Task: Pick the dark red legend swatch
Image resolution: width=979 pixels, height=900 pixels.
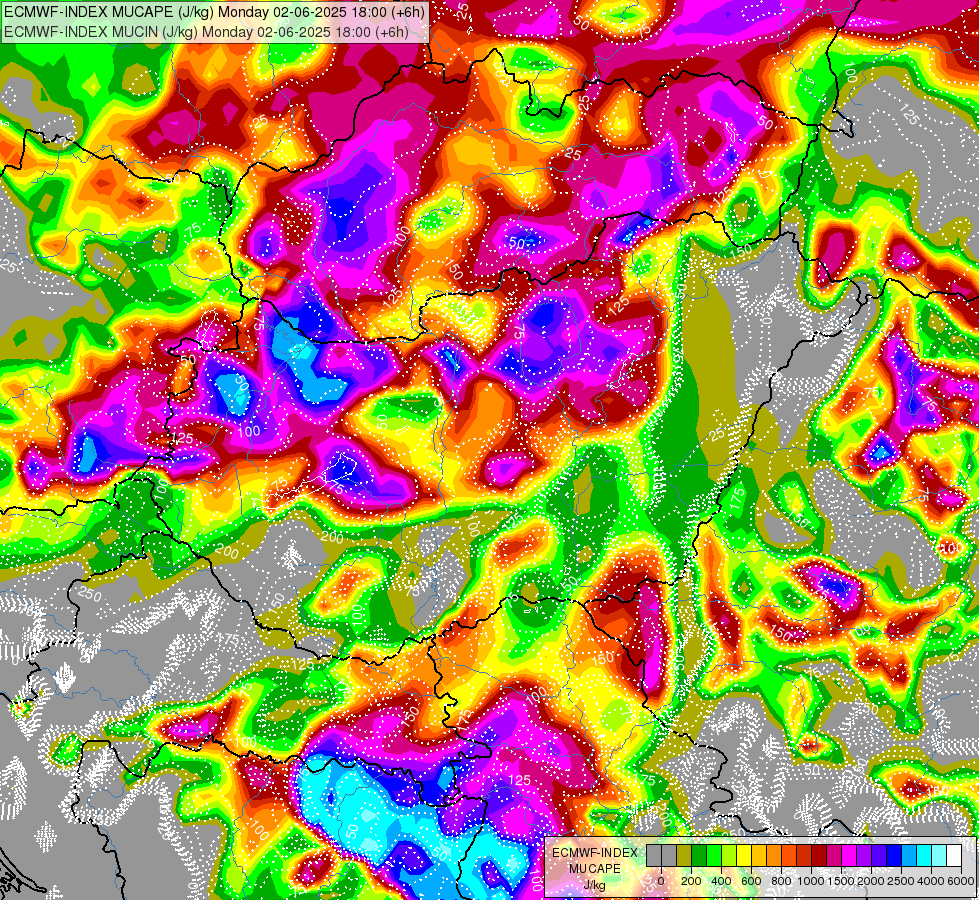Action: click(x=819, y=855)
